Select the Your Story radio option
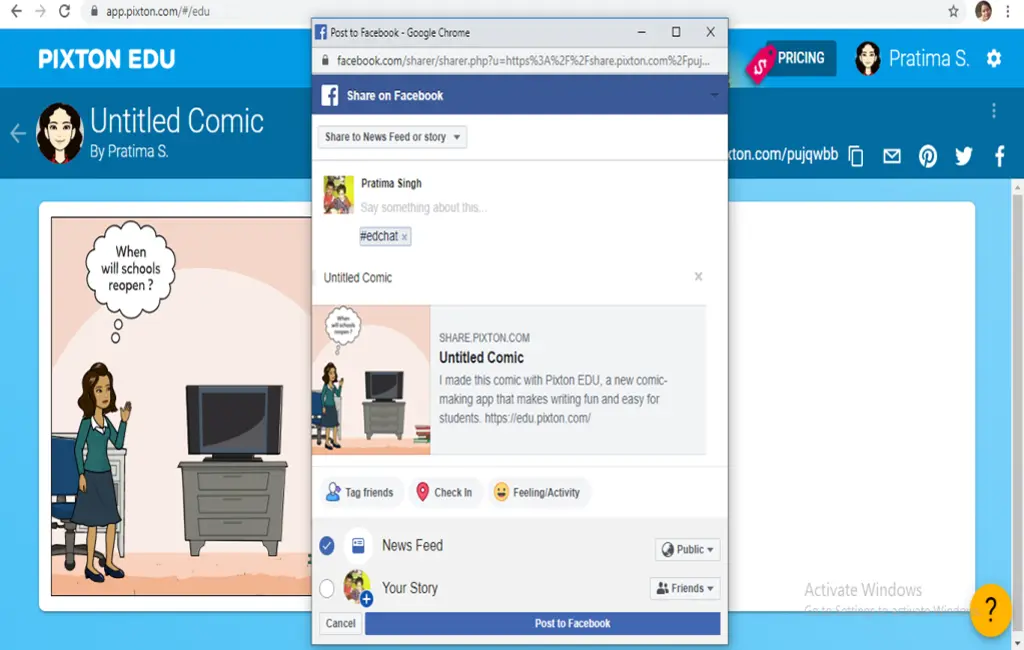1024x650 pixels. click(327, 589)
